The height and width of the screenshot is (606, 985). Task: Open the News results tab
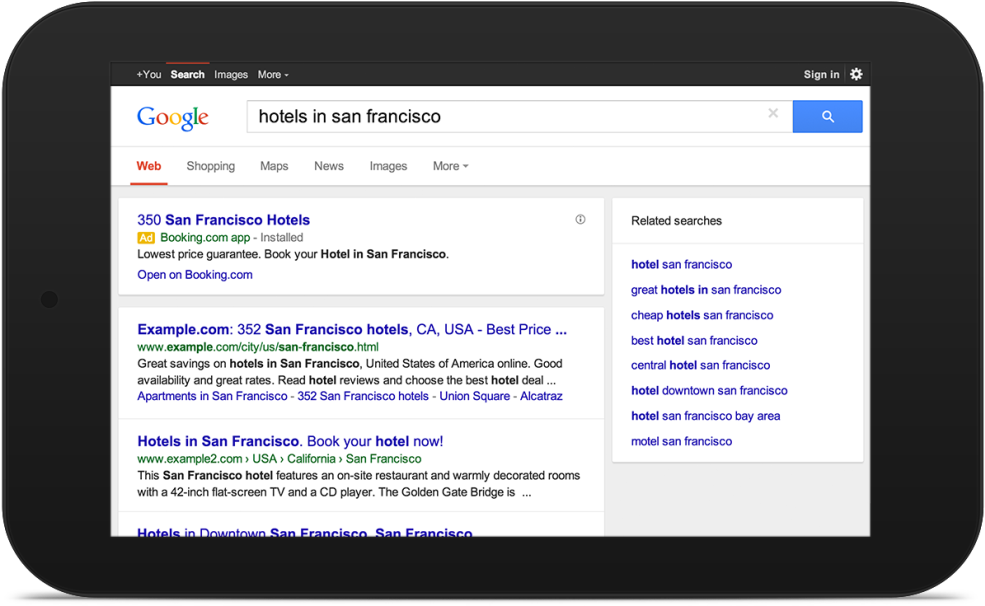(329, 166)
